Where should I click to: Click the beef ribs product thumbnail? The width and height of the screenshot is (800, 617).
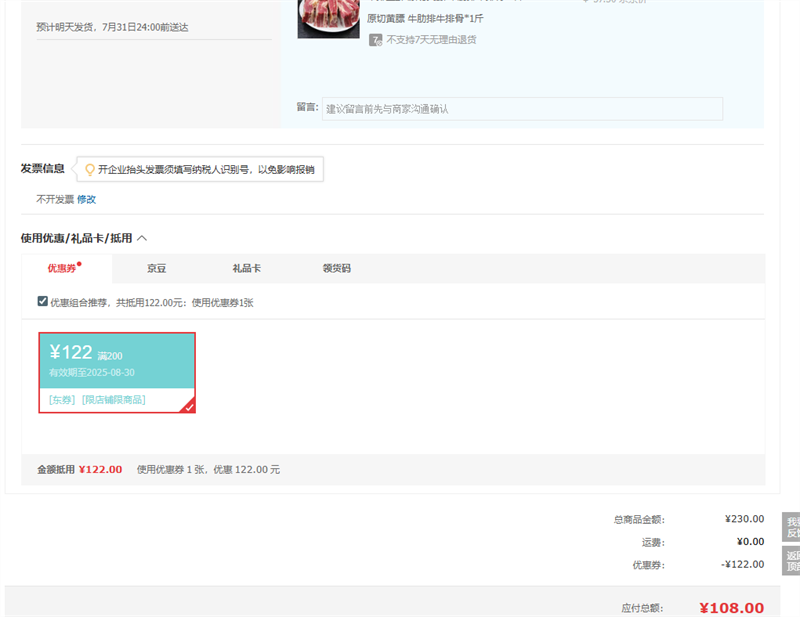coord(328,18)
